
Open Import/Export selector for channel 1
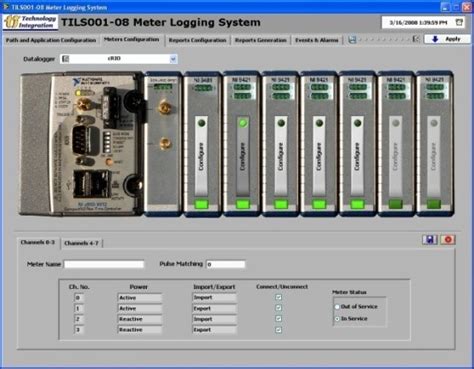coord(214,308)
